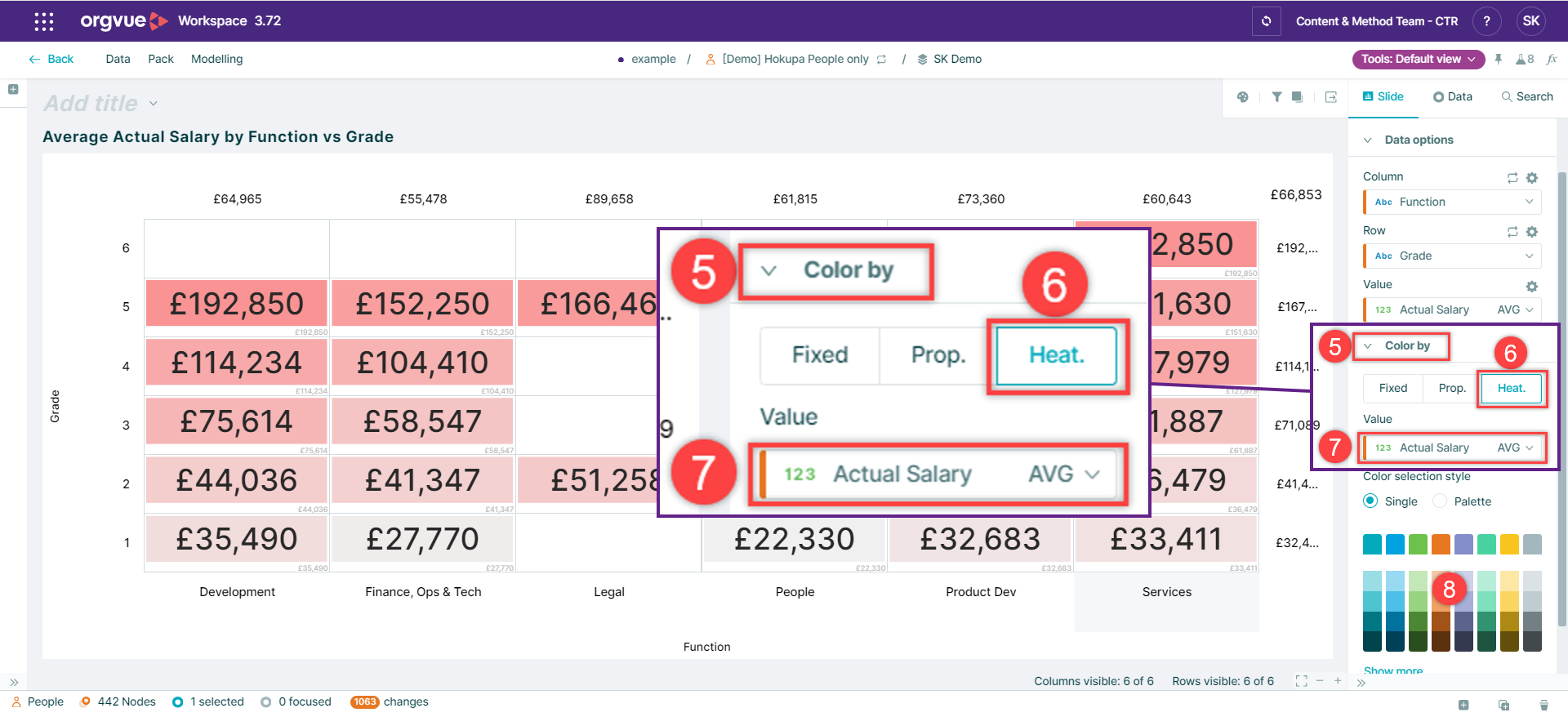Pick the yellow color swatch
This screenshot has height=717, width=1568.
pos(1509,544)
